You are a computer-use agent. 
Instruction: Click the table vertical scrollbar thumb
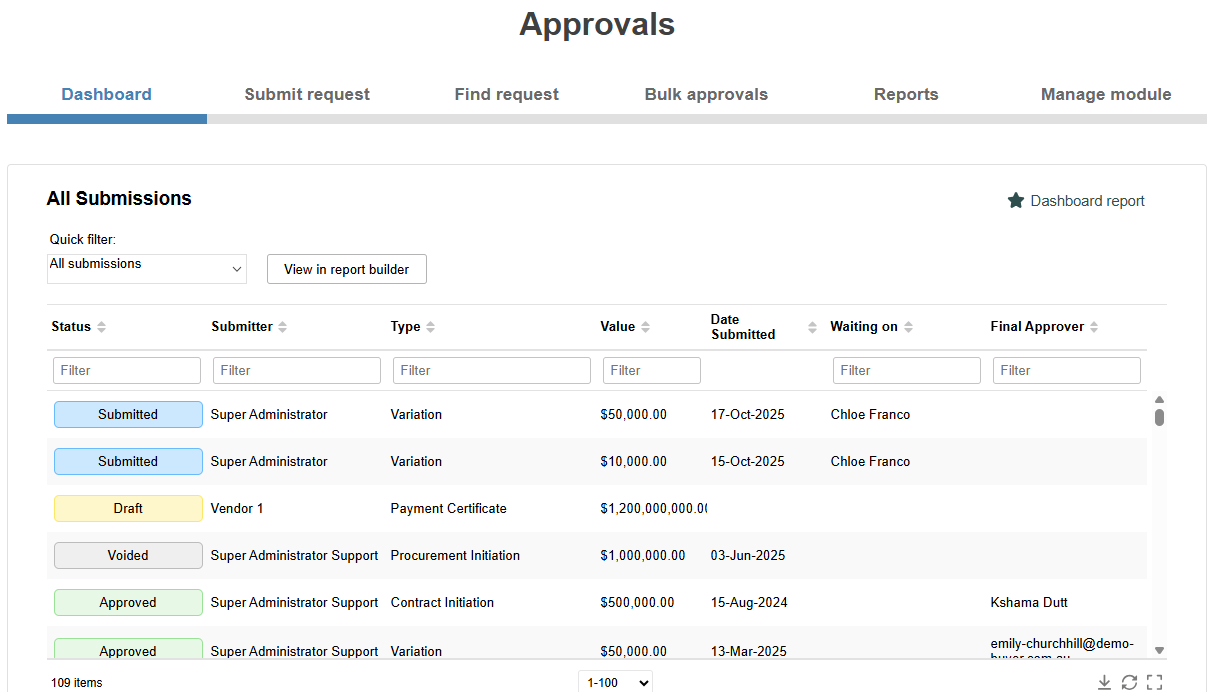coord(1159,417)
